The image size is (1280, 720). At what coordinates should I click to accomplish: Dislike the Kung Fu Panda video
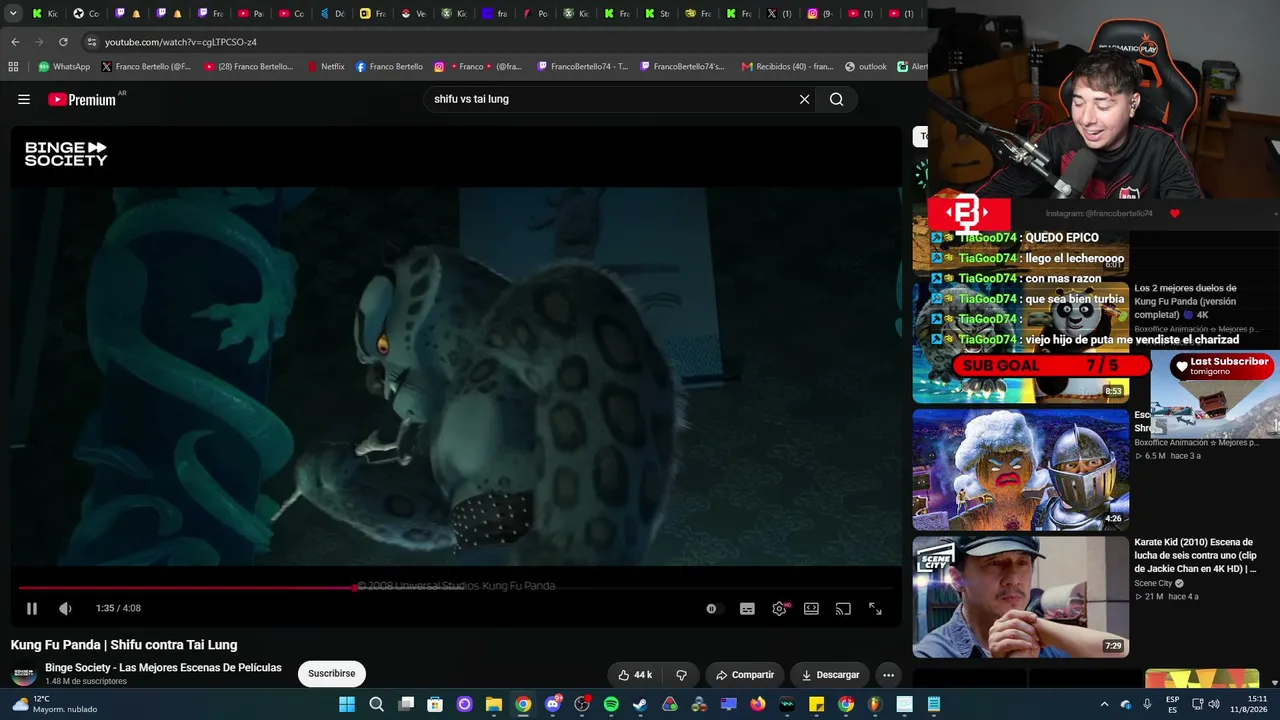[x=681, y=675]
